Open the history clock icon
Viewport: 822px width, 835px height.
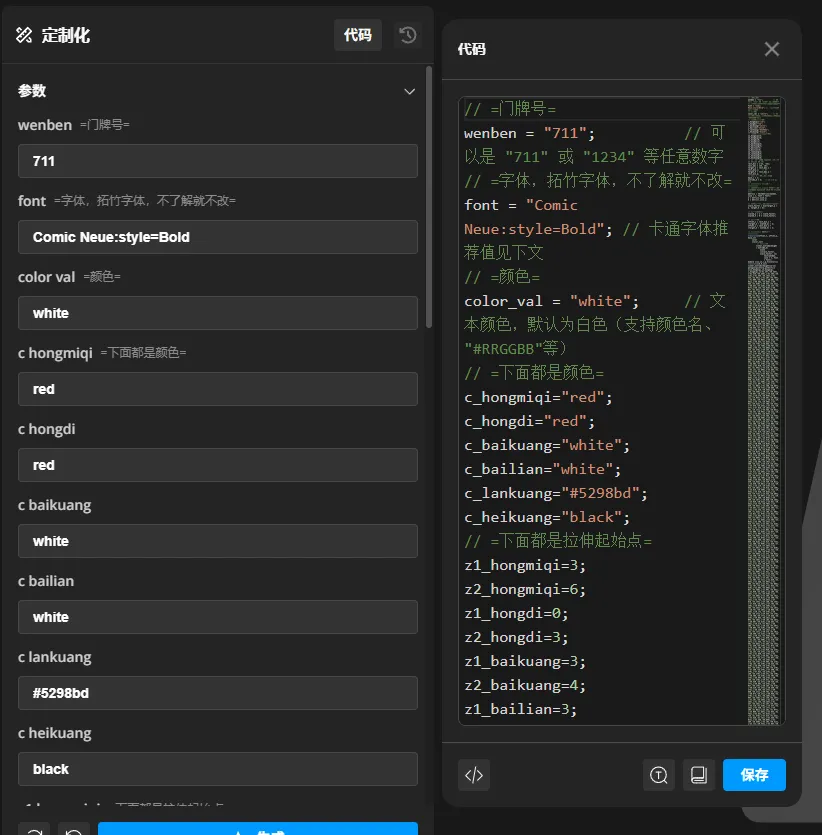coord(408,35)
